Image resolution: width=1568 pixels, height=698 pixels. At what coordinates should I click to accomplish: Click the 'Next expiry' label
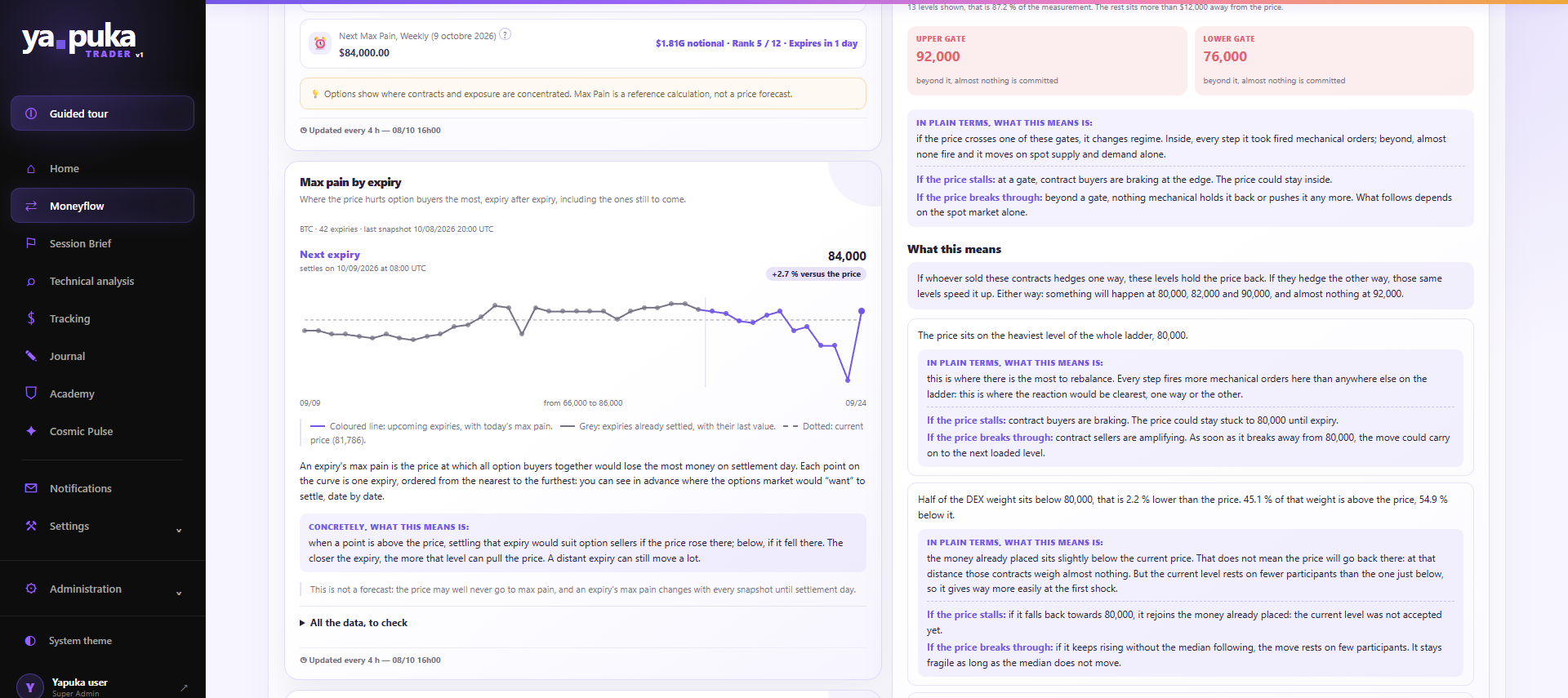click(x=330, y=255)
